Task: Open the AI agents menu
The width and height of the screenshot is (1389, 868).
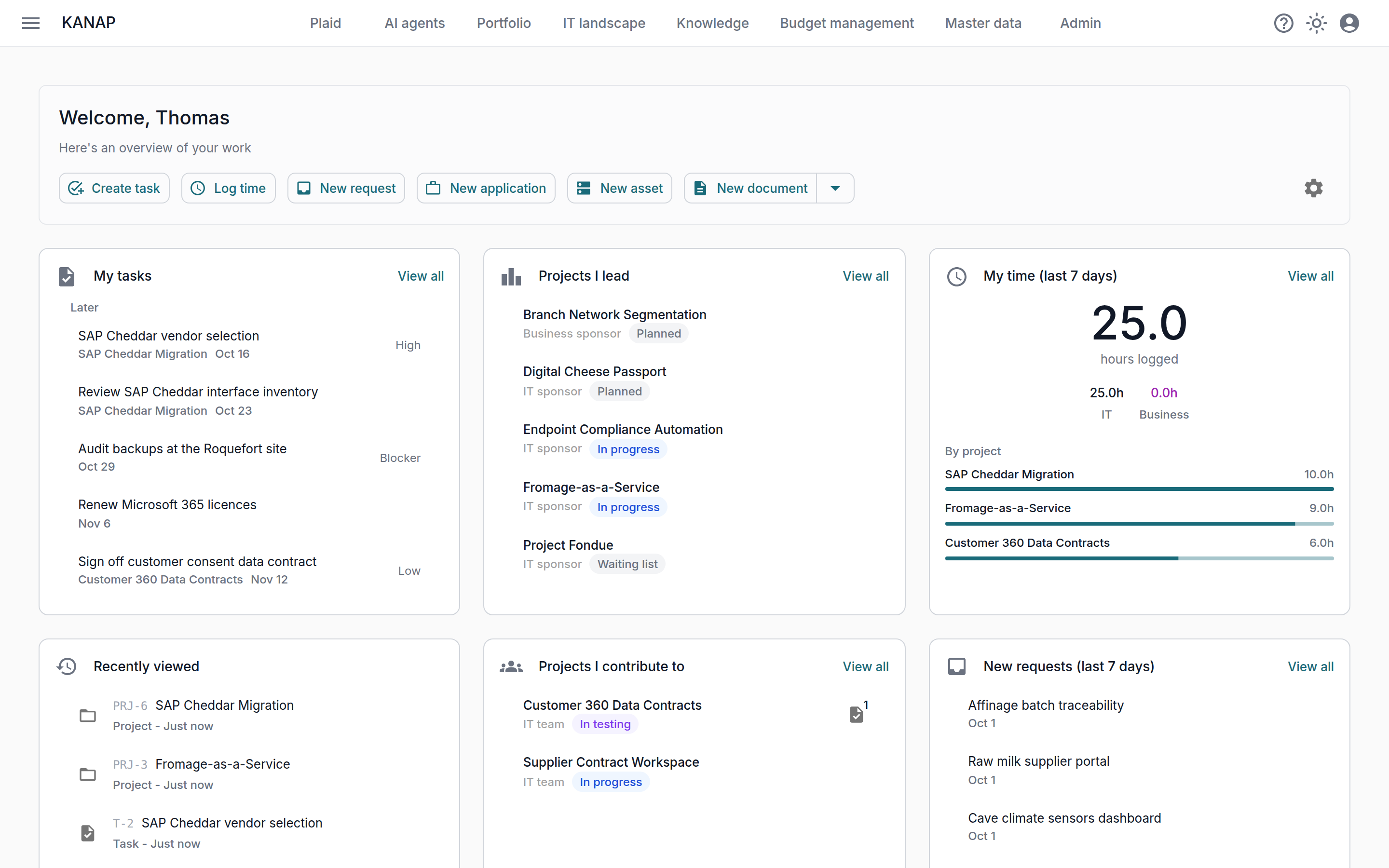Action: coord(414,23)
